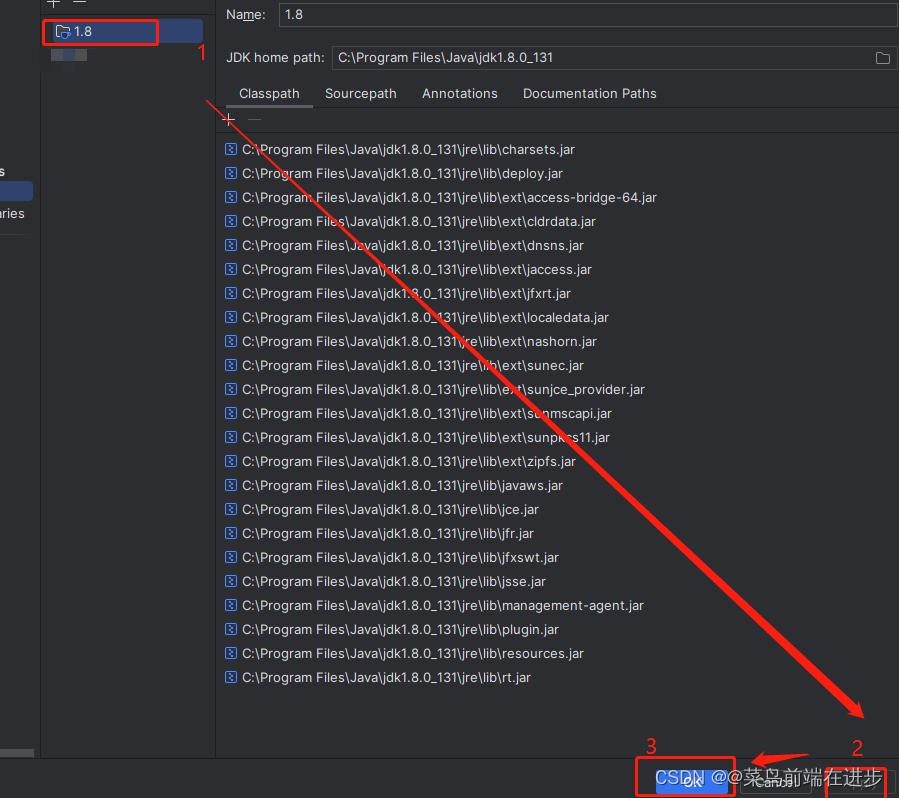The image size is (899, 798).
Task: Remove classpath entry with minus icon
Action: pos(255,119)
